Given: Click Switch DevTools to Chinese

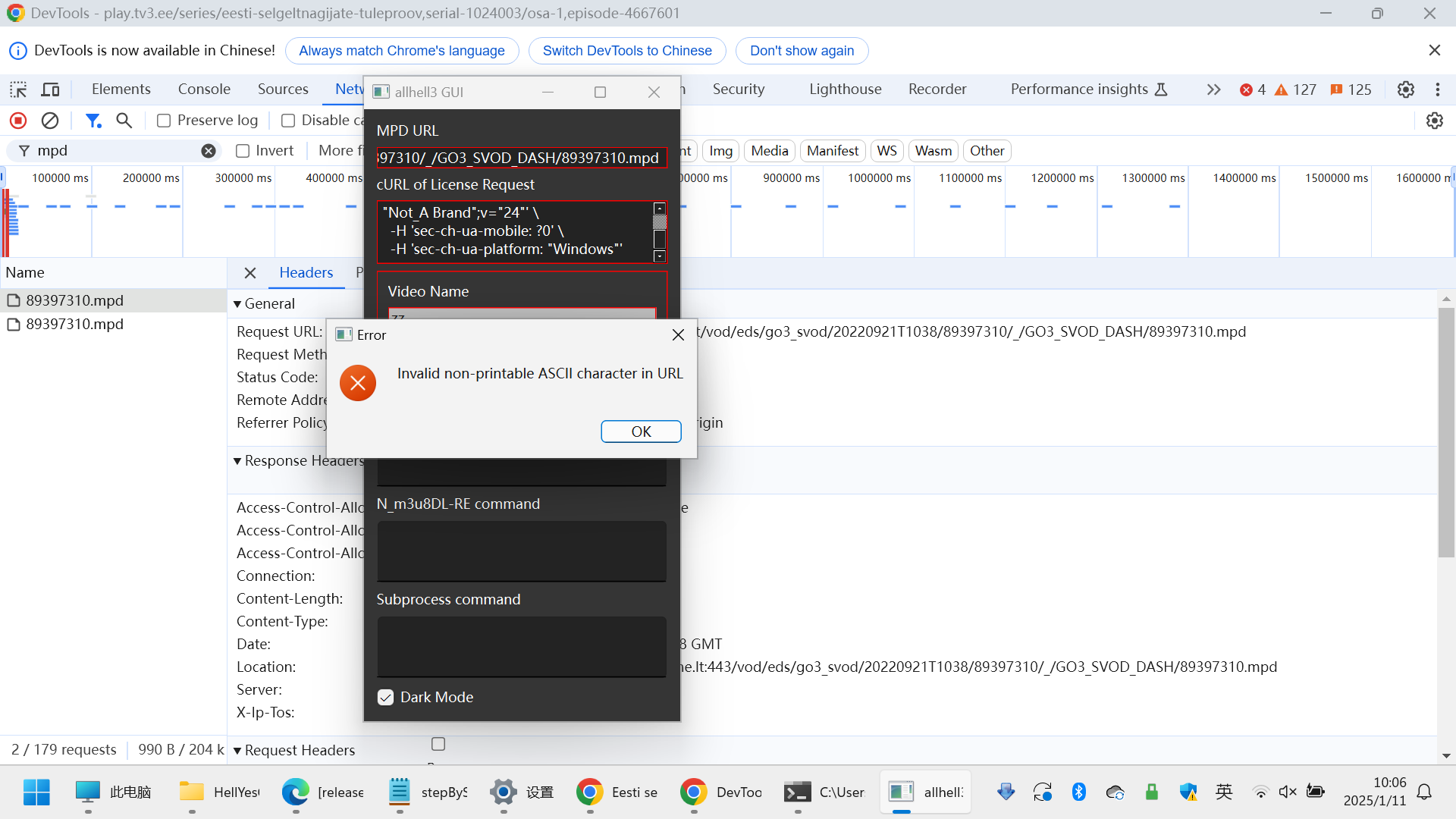Looking at the screenshot, I should tap(626, 51).
